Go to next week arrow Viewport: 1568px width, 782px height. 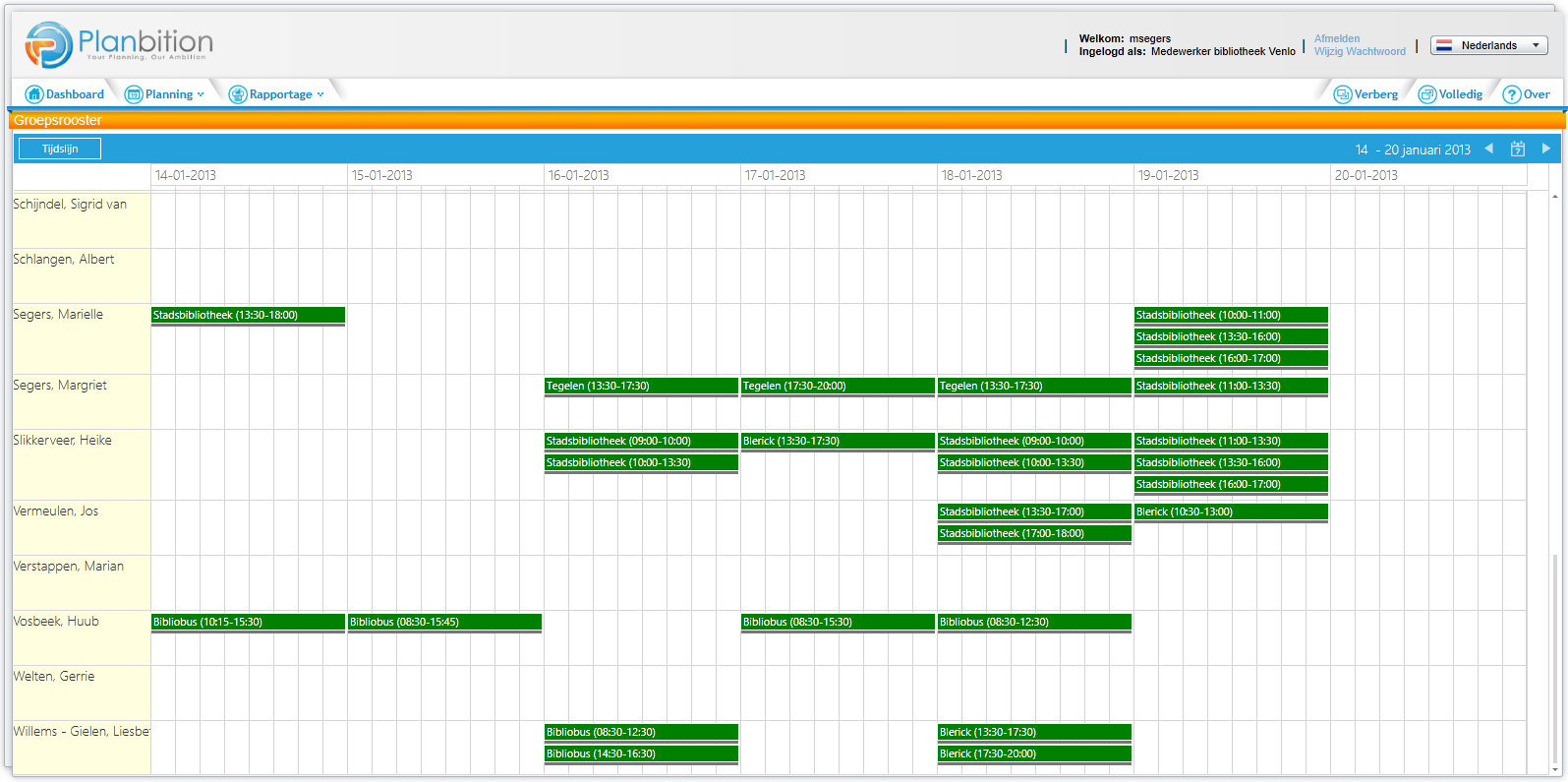1546,149
